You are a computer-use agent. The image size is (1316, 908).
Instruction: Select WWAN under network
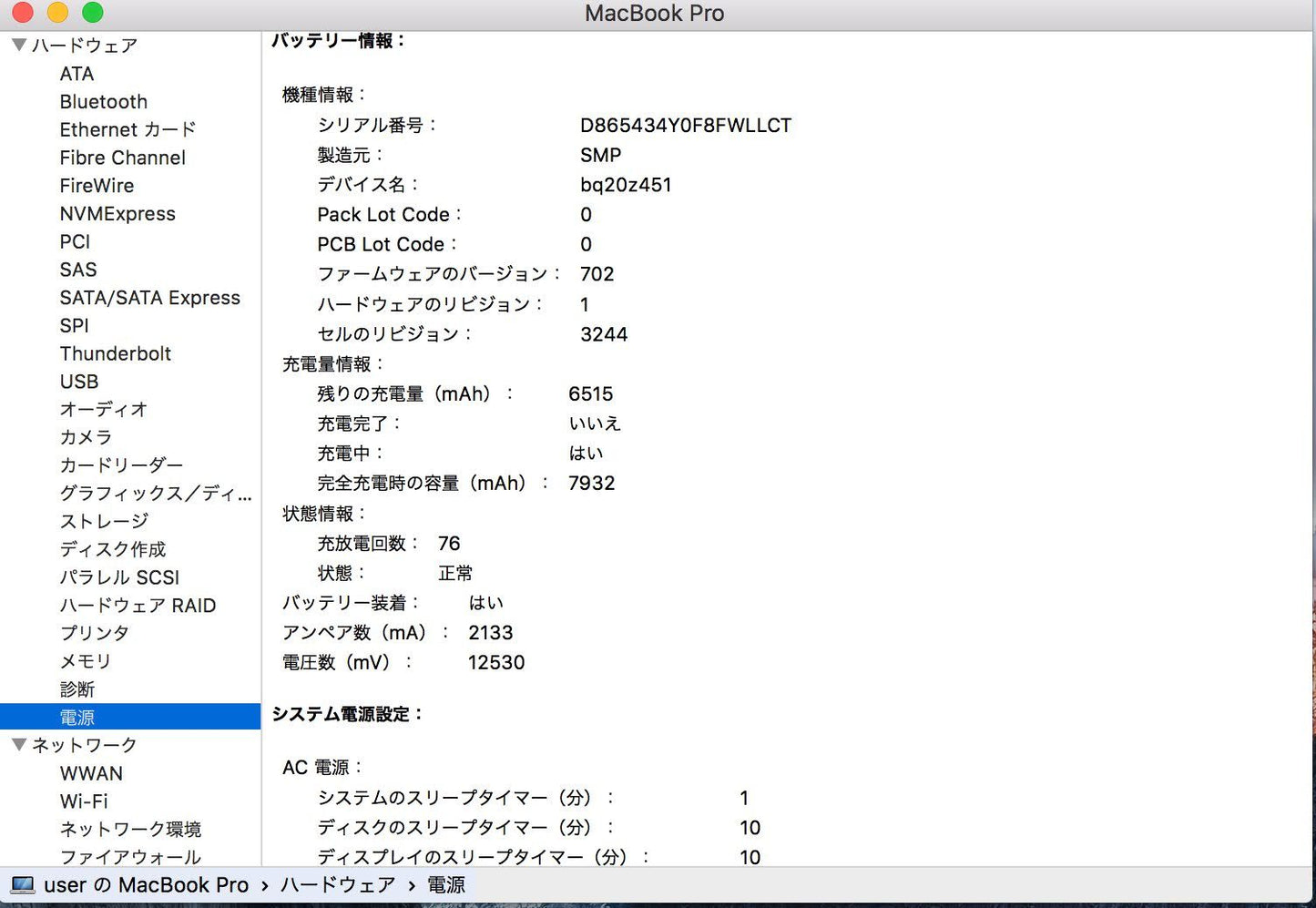(91, 773)
